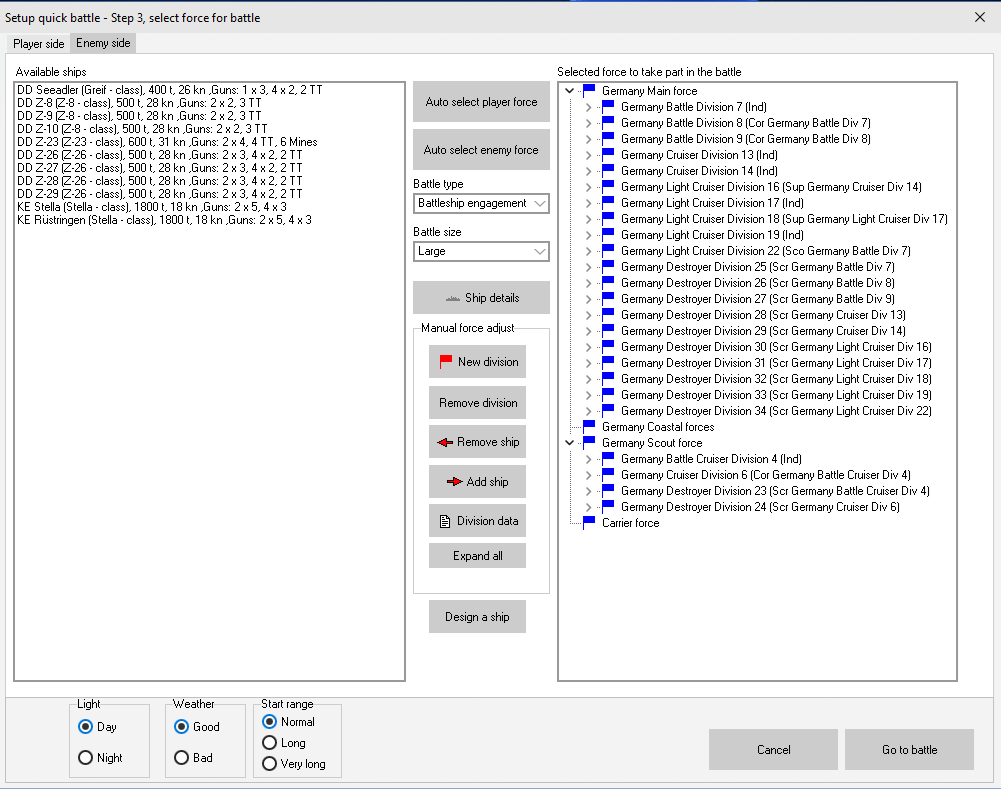Collapse the Germany Scout force node

569,442
